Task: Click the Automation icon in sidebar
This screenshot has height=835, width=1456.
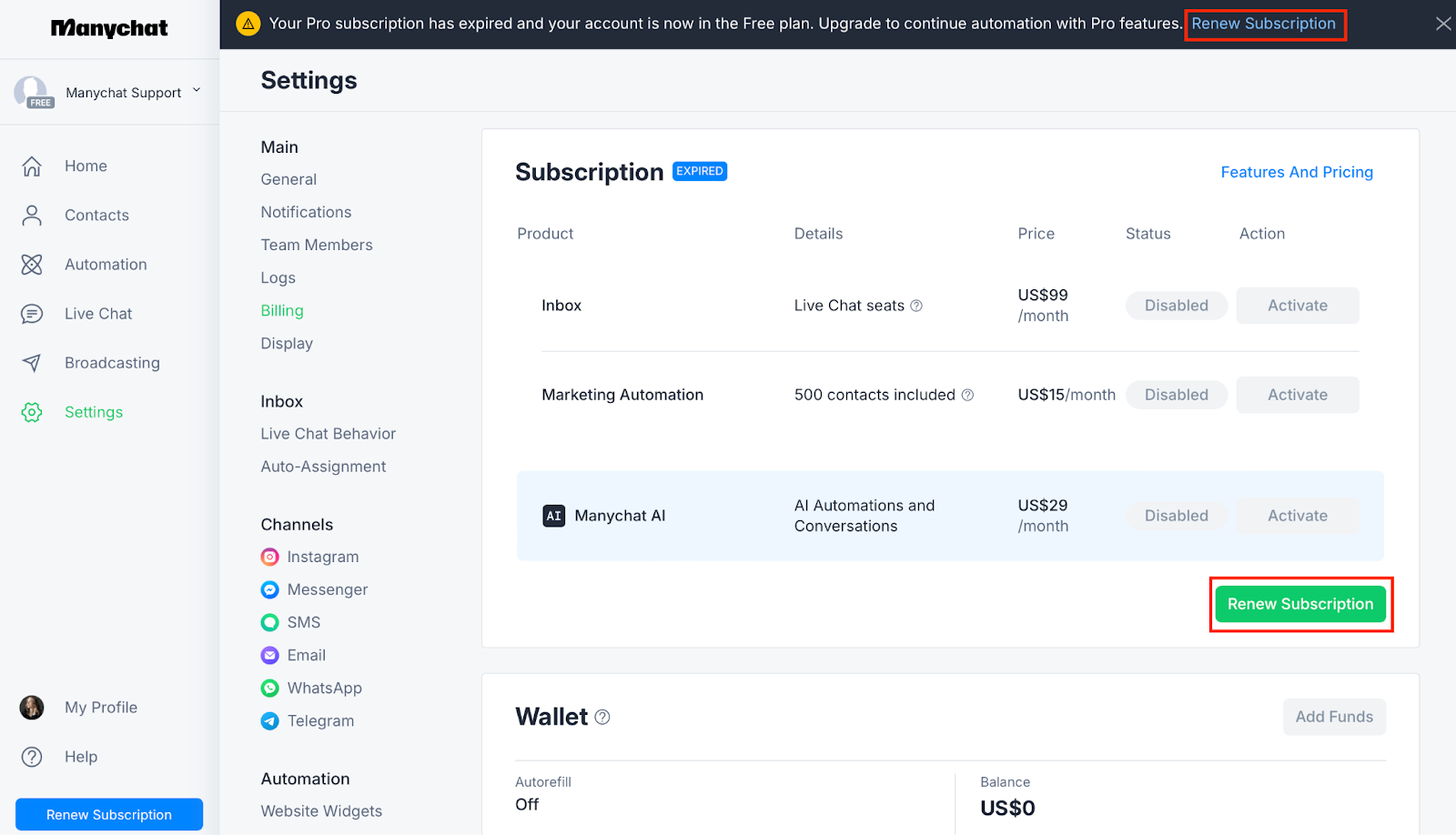Action: [32, 265]
